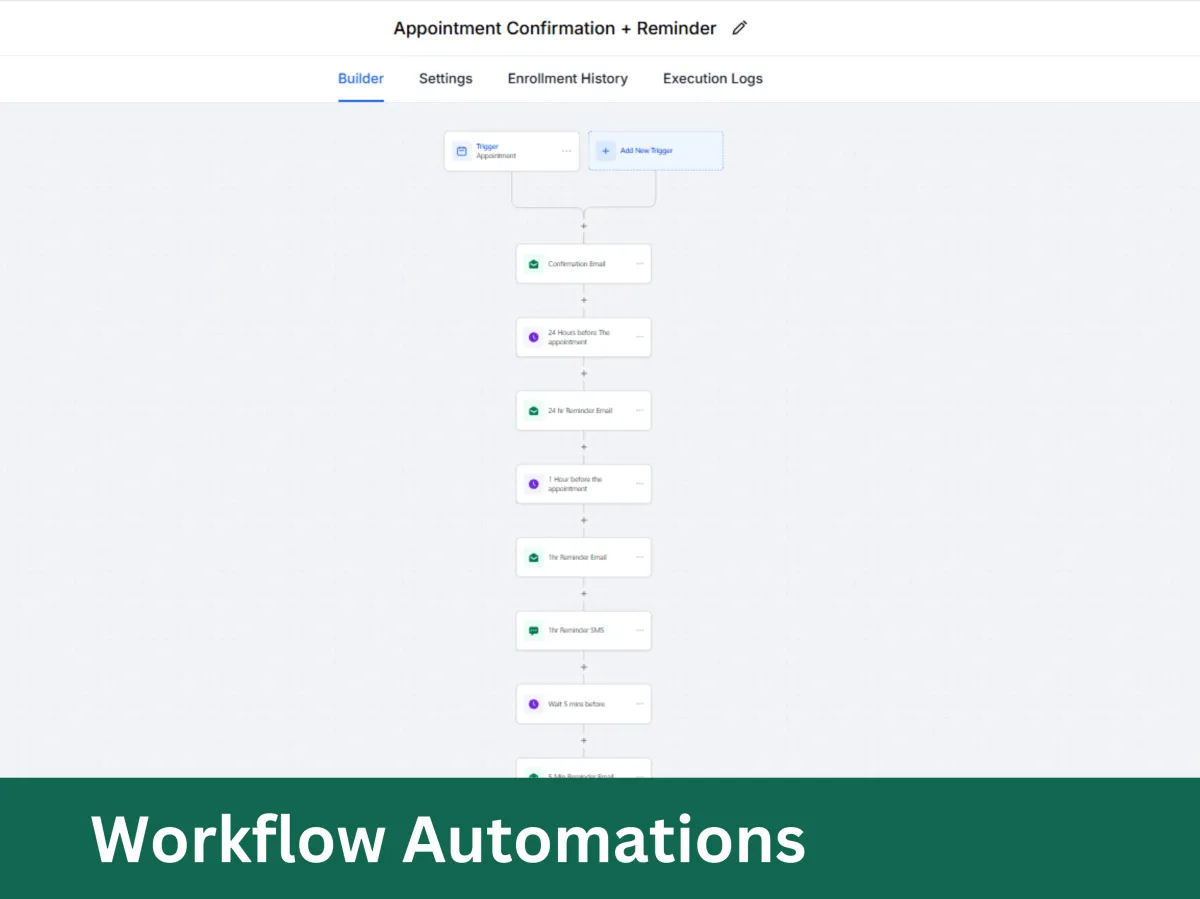Add a step directly below Confirmation Email
The width and height of the screenshot is (1200, 899).
pyautogui.click(x=584, y=300)
